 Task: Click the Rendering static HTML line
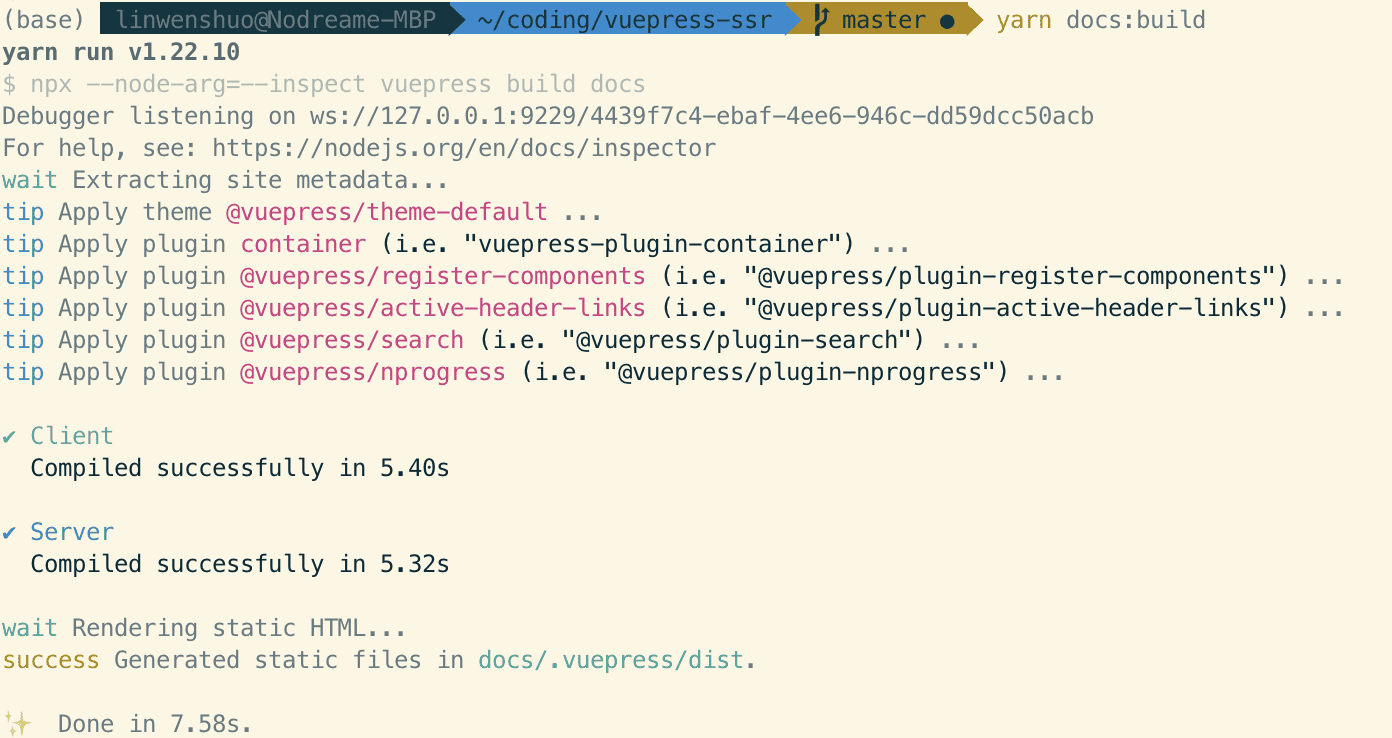tap(205, 628)
